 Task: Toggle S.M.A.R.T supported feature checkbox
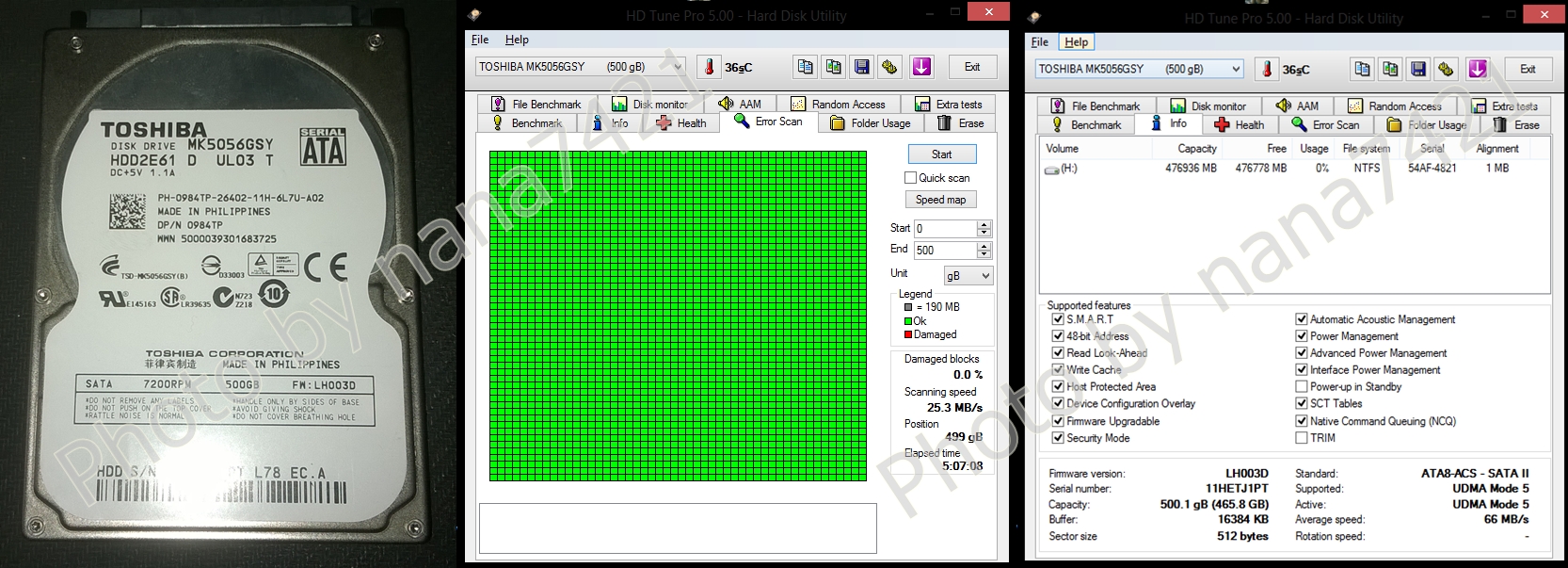pyautogui.click(x=1058, y=319)
